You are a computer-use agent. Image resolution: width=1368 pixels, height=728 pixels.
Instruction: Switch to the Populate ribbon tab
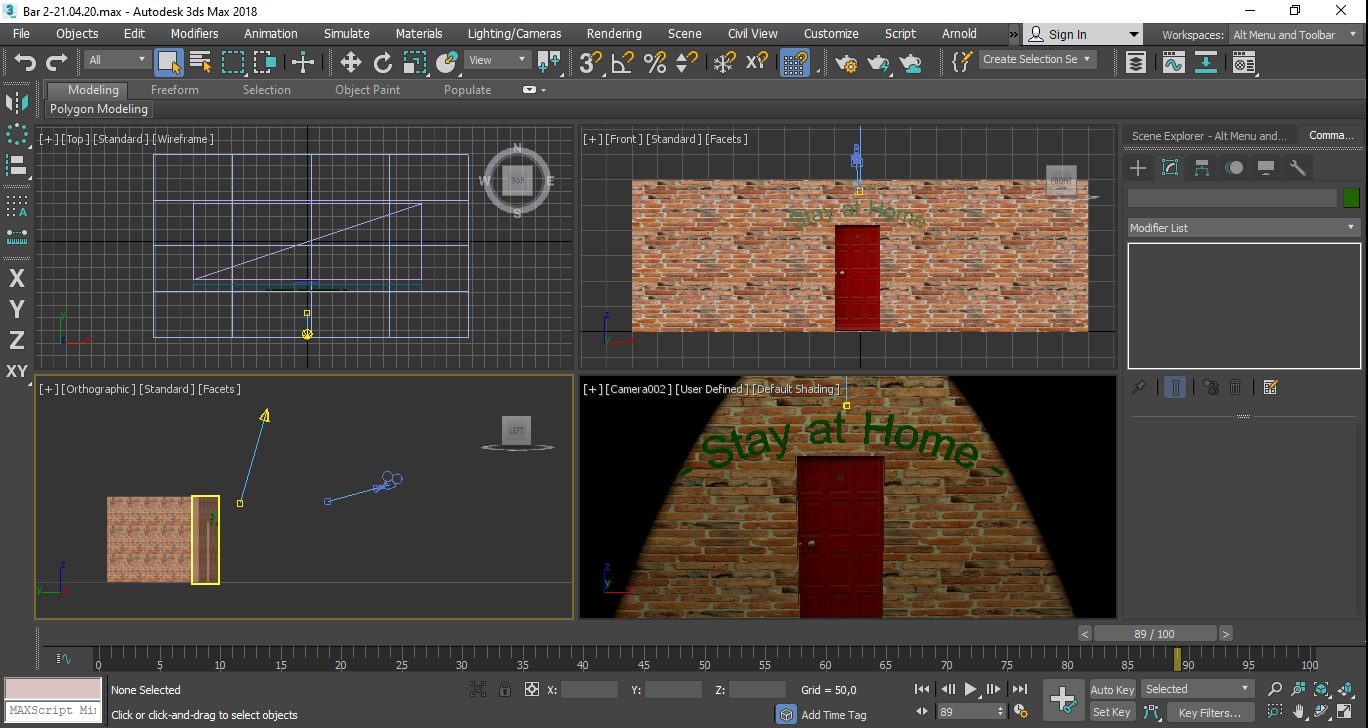(467, 90)
